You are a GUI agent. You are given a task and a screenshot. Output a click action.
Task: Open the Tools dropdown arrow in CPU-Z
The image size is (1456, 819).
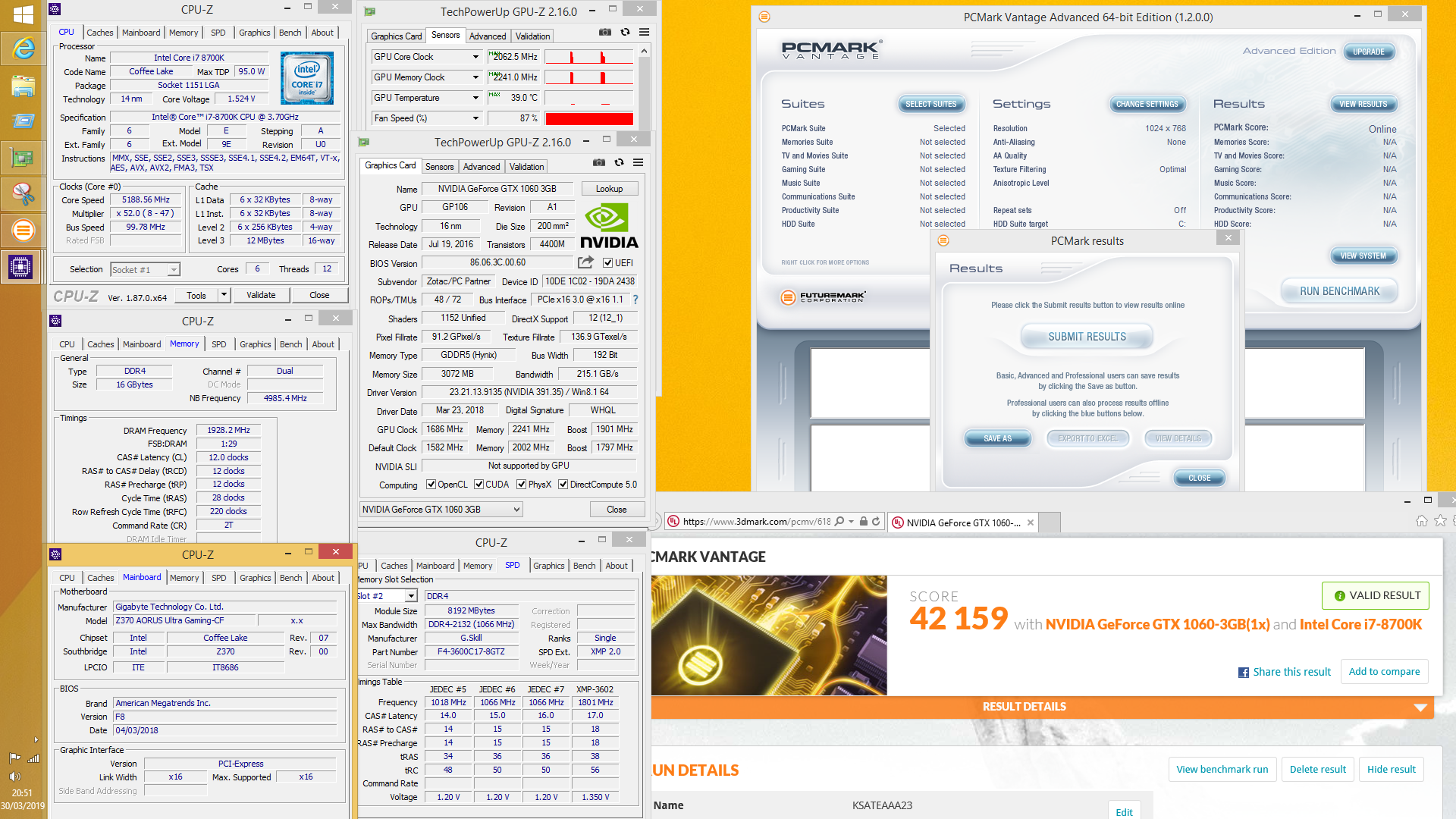(224, 295)
